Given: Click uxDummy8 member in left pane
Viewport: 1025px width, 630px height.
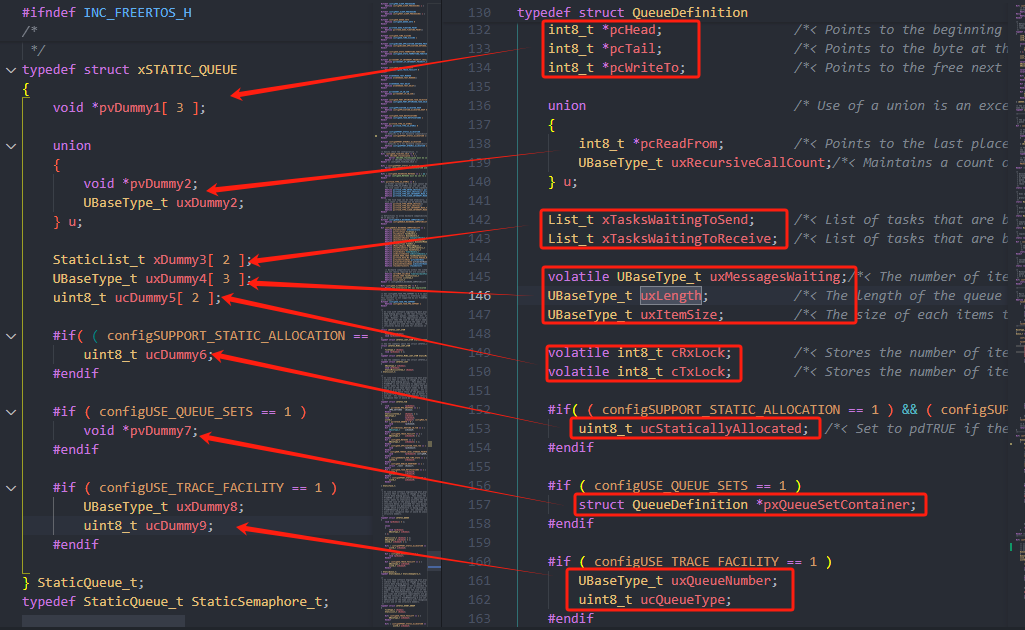Looking at the screenshot, I should click(207, 507).
